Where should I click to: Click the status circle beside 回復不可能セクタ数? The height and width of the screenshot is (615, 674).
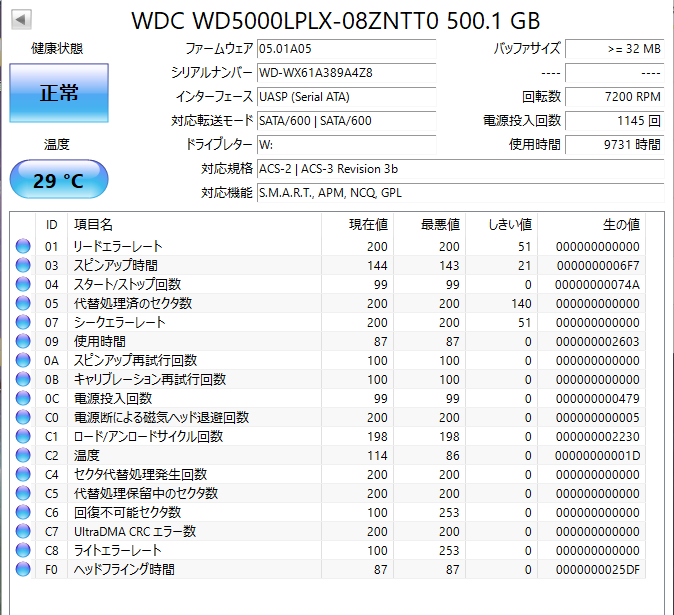pos(23,512)
